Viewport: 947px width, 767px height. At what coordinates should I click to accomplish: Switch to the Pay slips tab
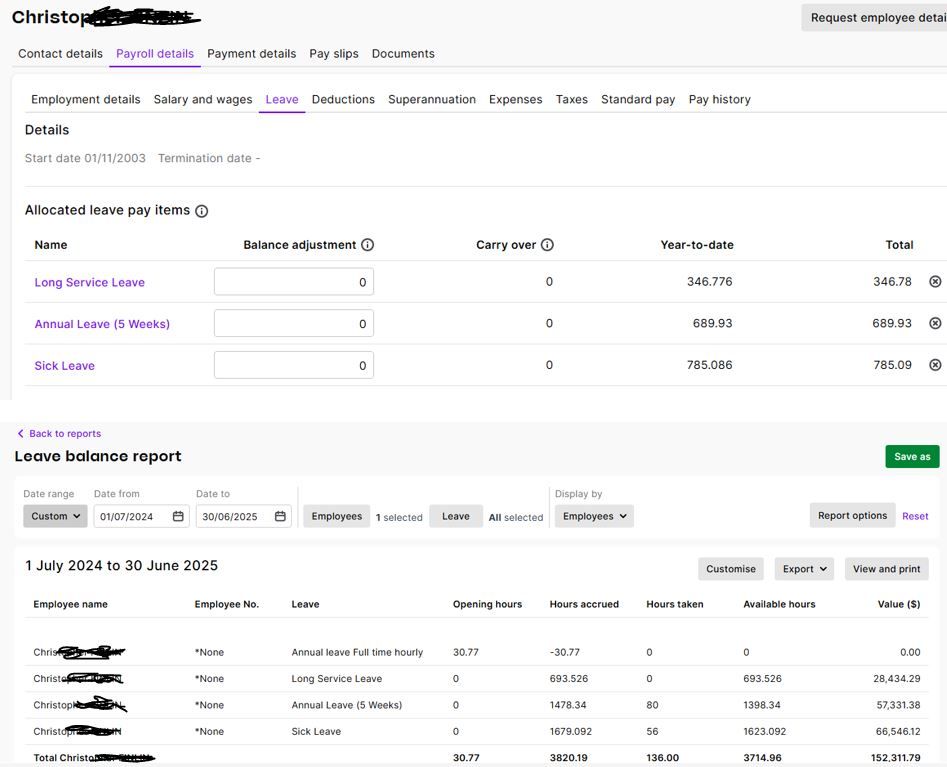(x=334, y=54)
